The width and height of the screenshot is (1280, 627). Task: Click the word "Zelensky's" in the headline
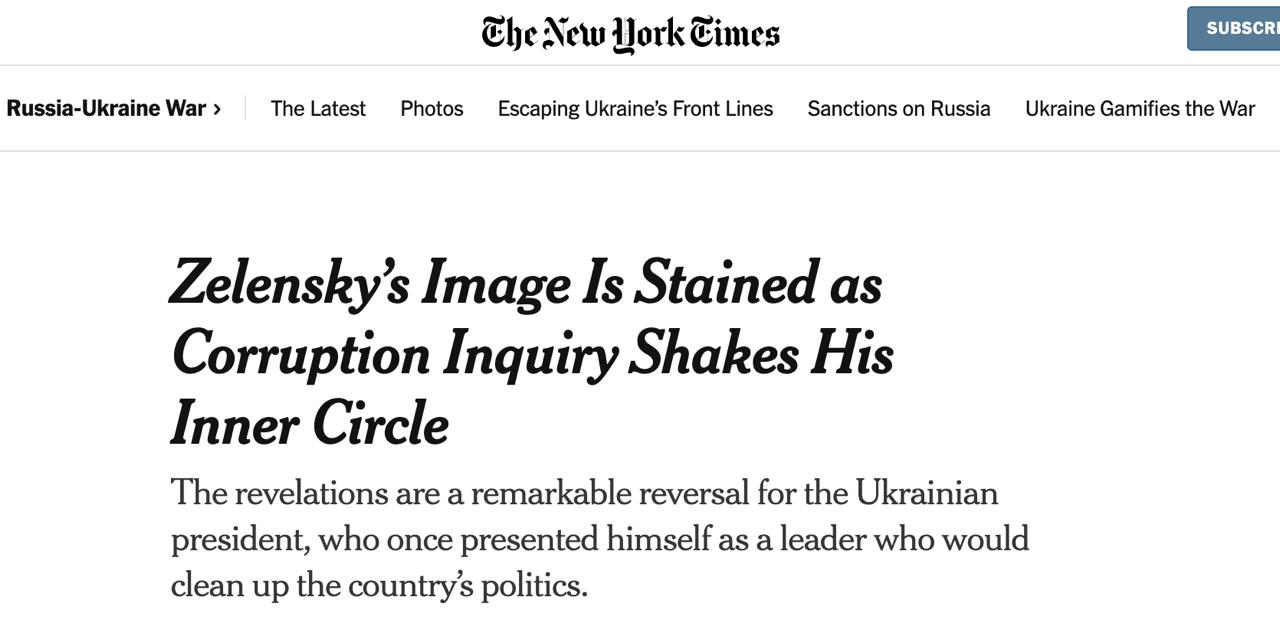click(x=290, y=283)
